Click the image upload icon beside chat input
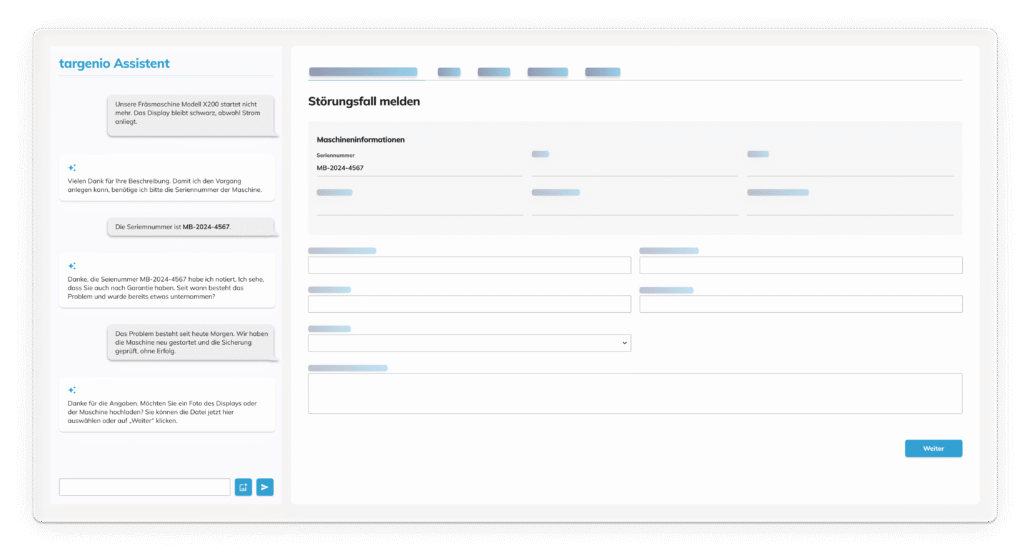The width and height of the screenshot is (1030, 559). click(243, 487)
